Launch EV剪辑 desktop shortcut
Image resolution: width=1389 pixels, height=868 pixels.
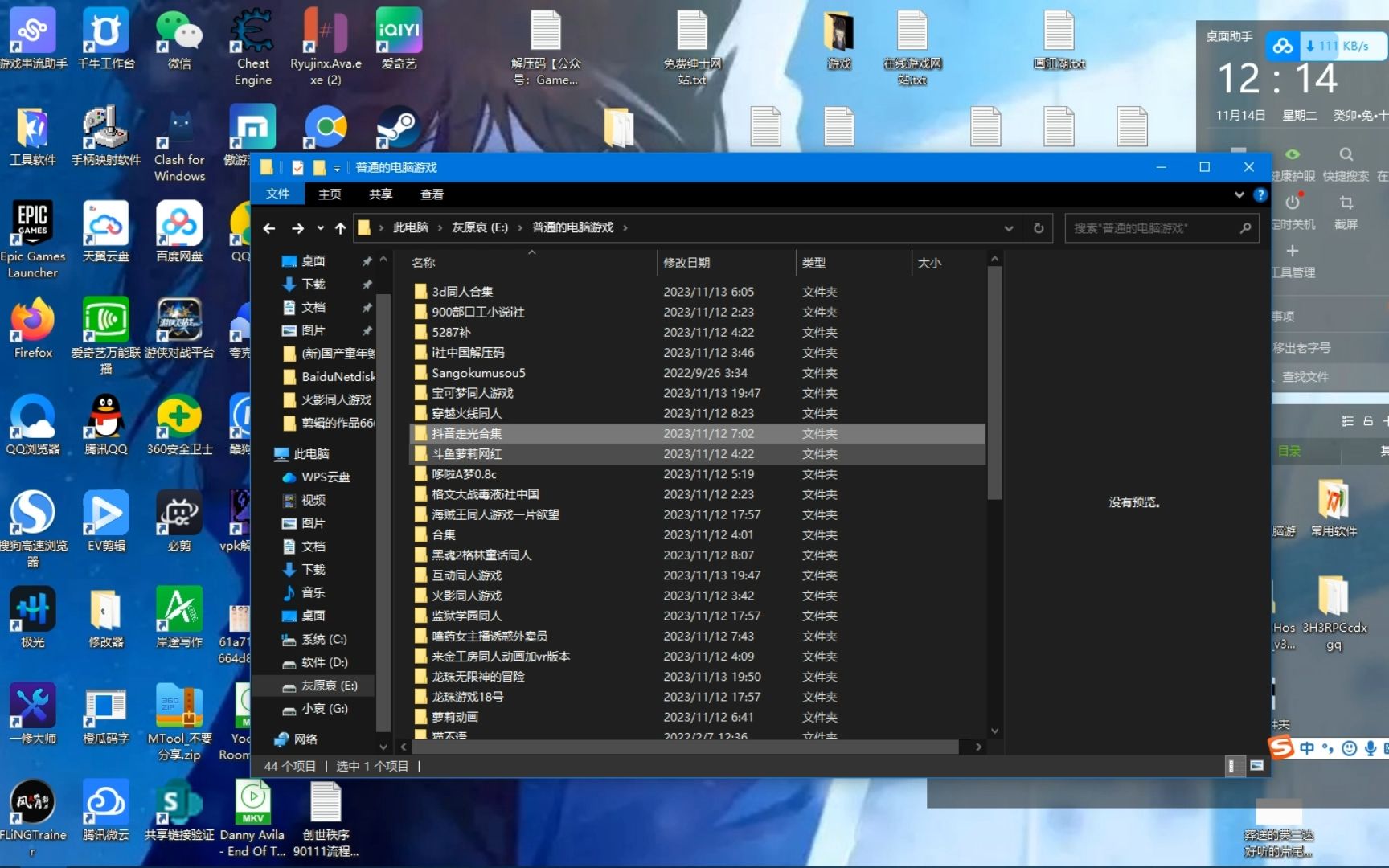106,521
